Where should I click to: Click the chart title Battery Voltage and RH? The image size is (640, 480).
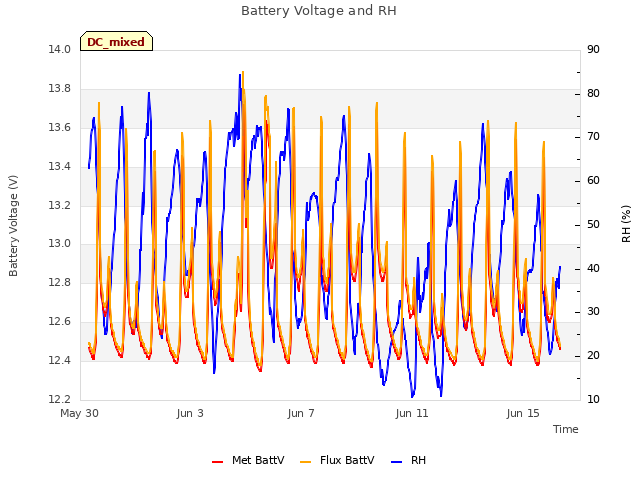click(319, 11)
